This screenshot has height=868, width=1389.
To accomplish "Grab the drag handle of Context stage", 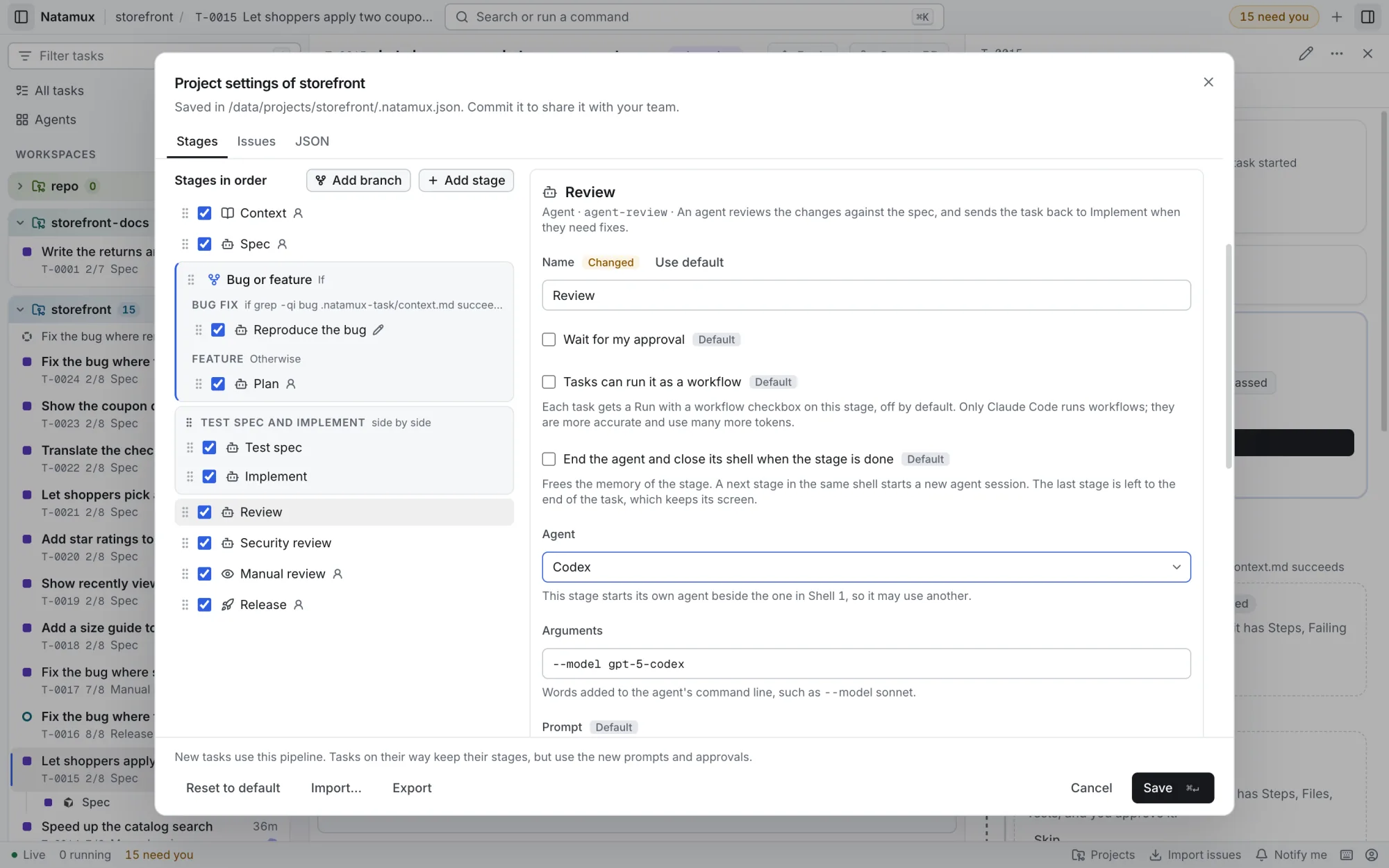I will point(185,213).
